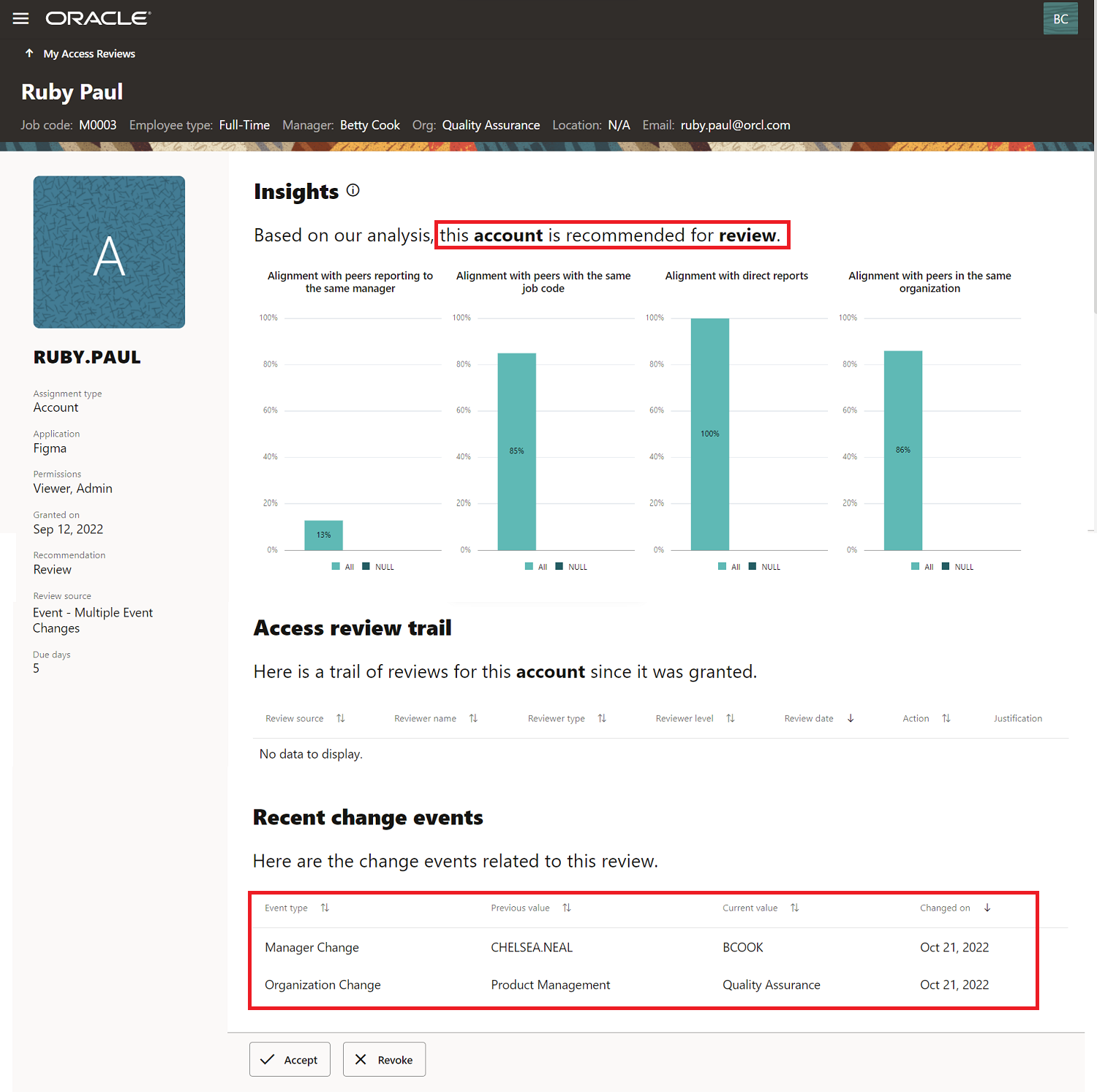The width and height of the screenshot is (1097, 1092).
Task: Click the Sep 12, 2022 granted date
Action: coord(68,529)
